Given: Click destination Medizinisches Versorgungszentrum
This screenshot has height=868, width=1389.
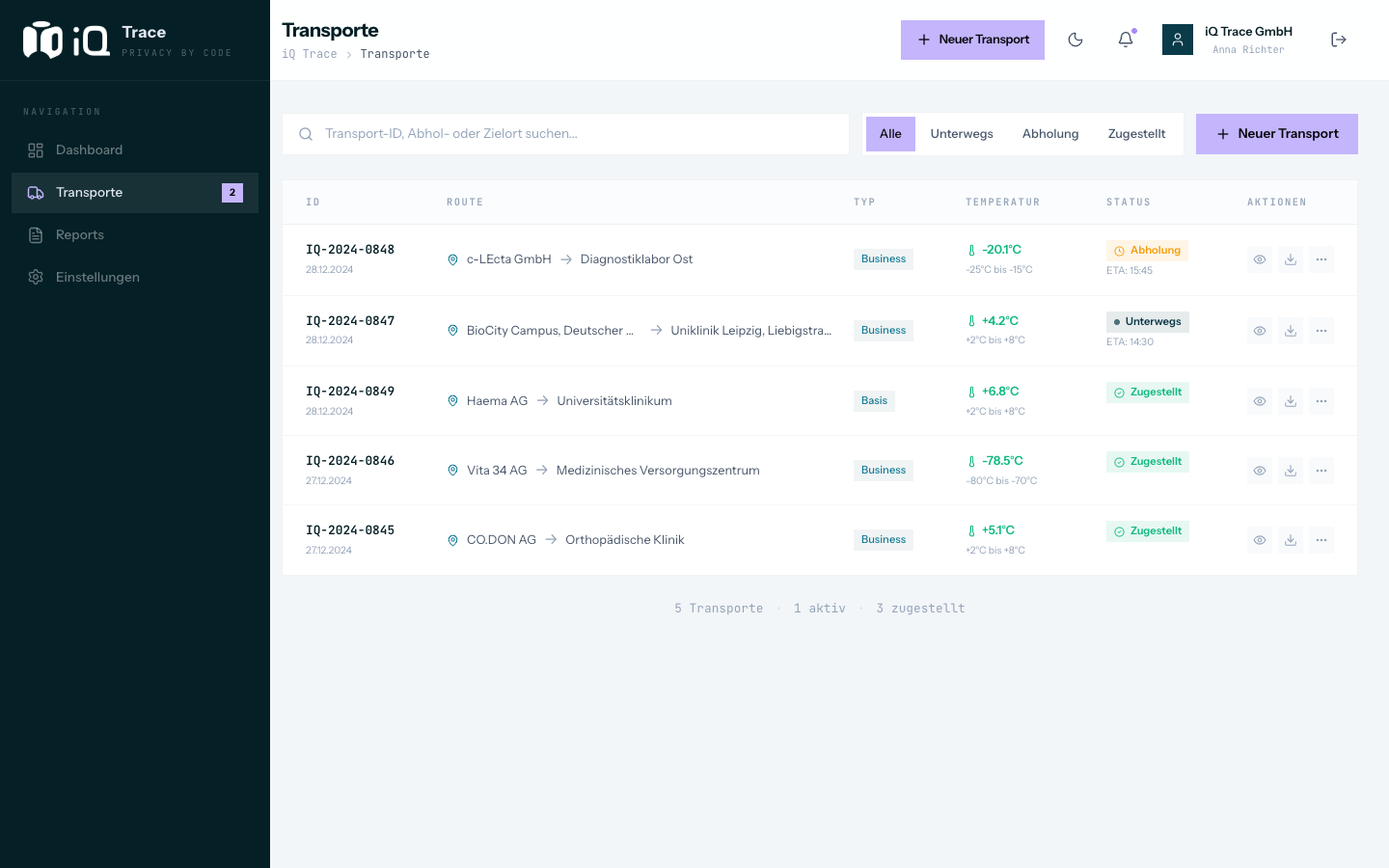Looking at the screenshot, I should click(x=658, y=471).
